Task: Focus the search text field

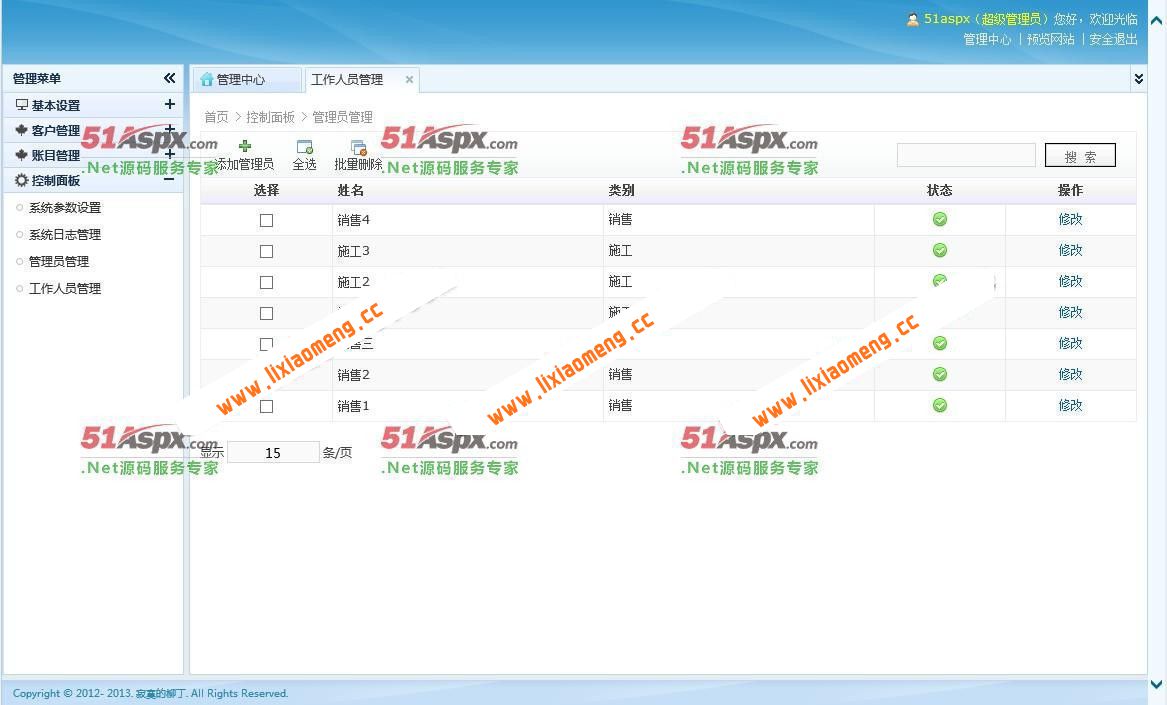Action: [966, 155]
